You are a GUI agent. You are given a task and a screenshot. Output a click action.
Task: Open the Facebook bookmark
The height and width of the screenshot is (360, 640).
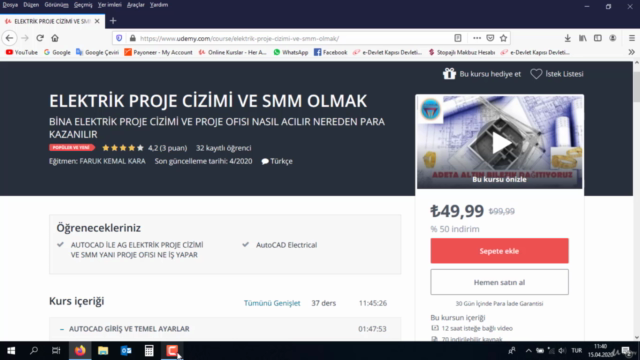pos(331,52)
